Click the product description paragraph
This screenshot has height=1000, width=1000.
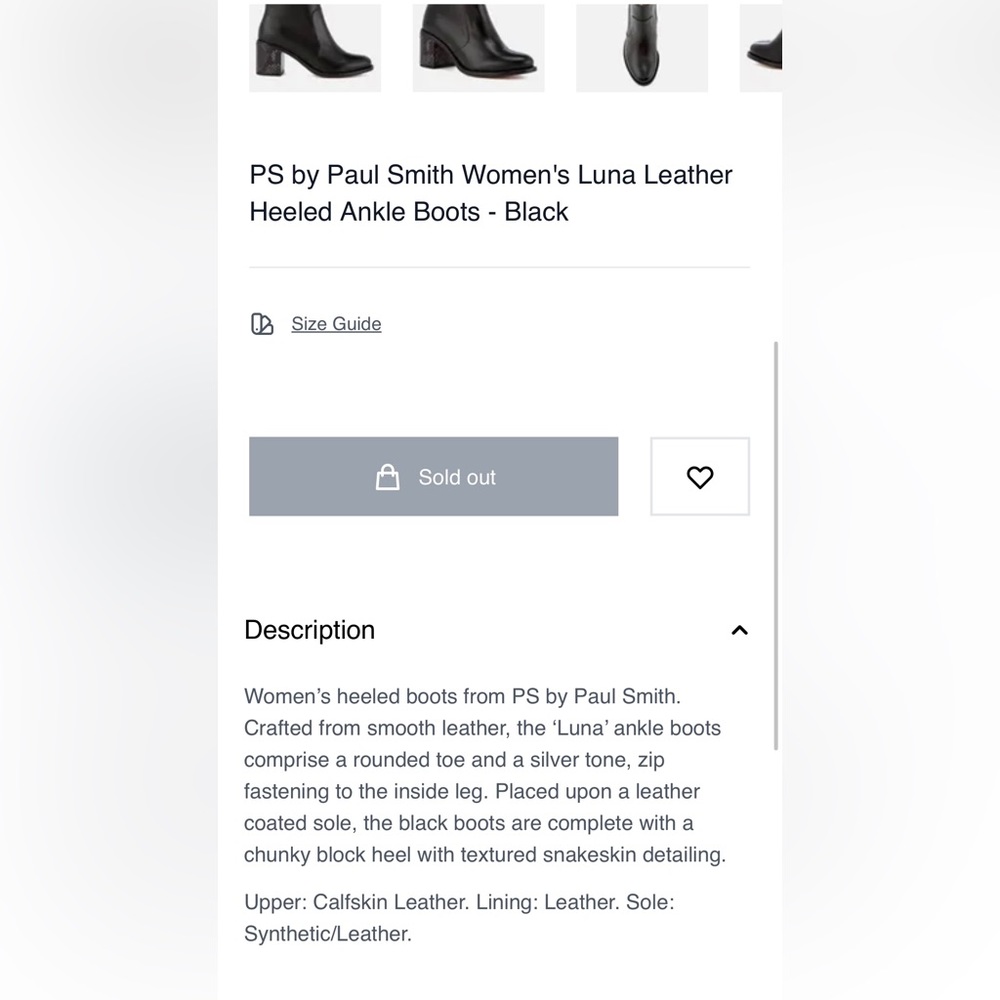pyautogui.click(x=485, y=775)
